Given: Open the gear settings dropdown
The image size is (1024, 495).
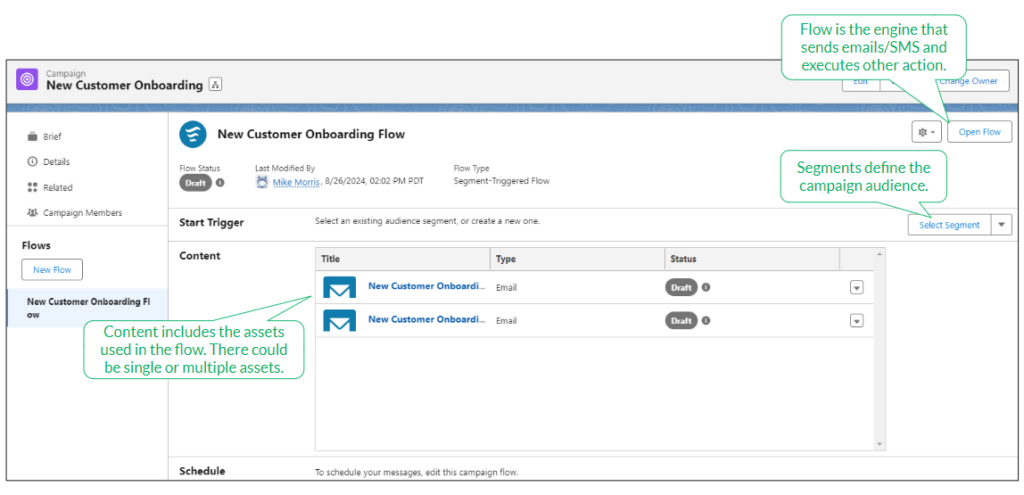Looking at the screenshot, I should click(x=926, y=132).
